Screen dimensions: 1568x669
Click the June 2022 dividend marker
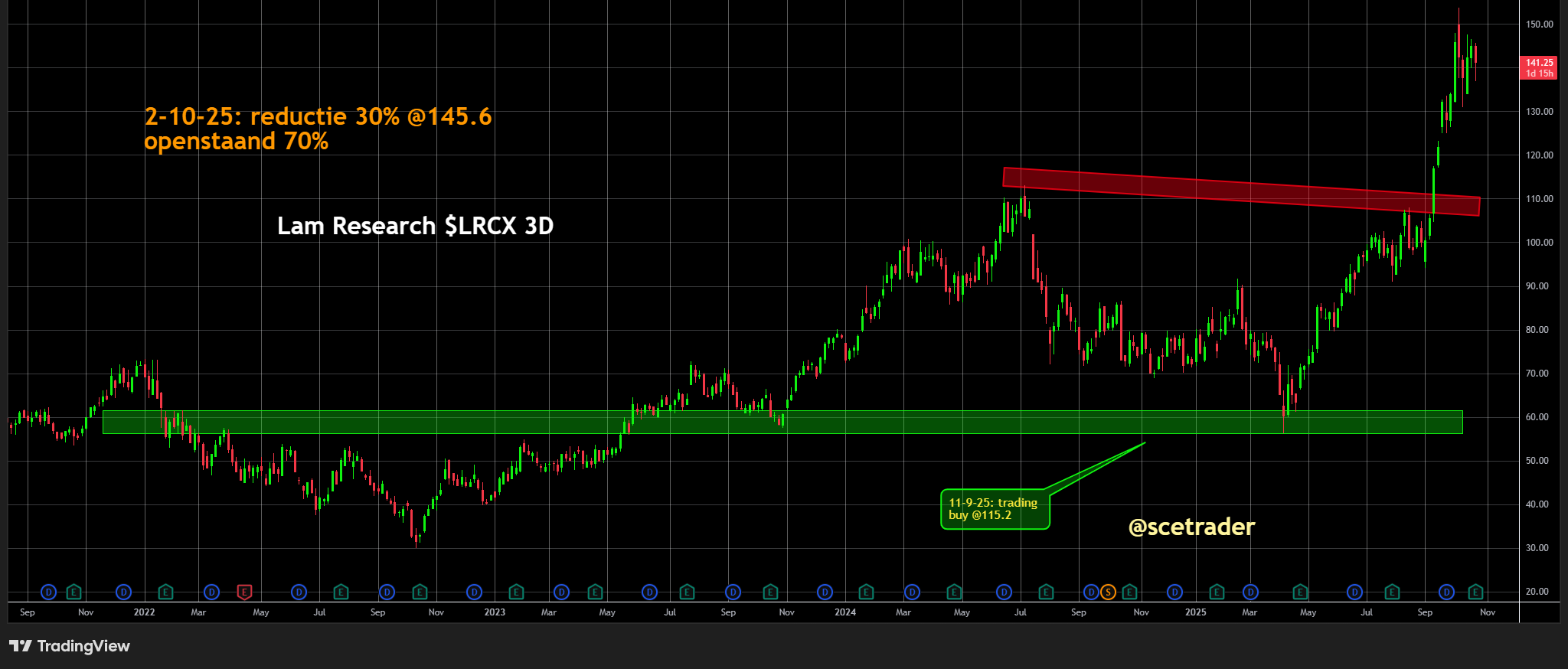(299, 592)
